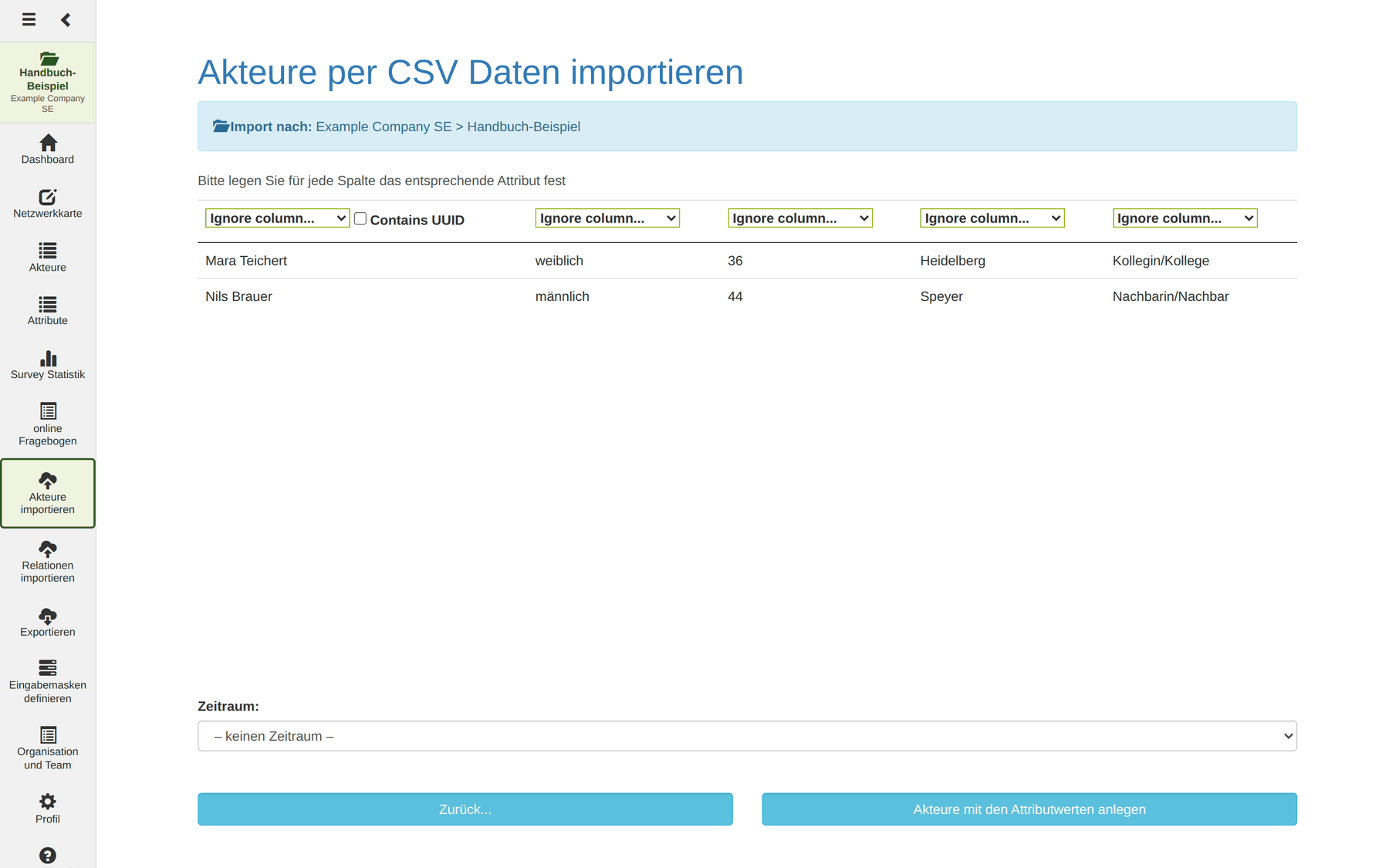The image size is (1389, 868).
Task: Open the Handbuch-Beispiel project folder icon
Action: click(48, 59)
